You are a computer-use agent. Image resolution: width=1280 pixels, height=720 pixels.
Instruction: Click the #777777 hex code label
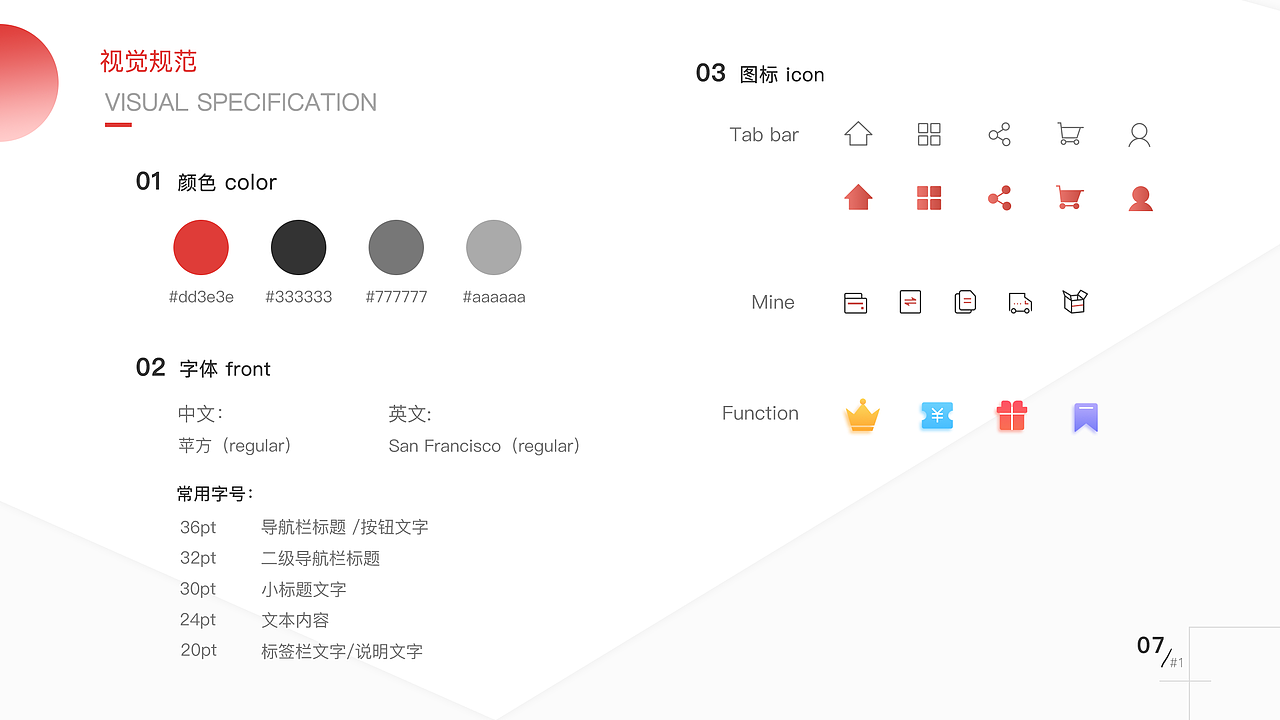(396, 297)
